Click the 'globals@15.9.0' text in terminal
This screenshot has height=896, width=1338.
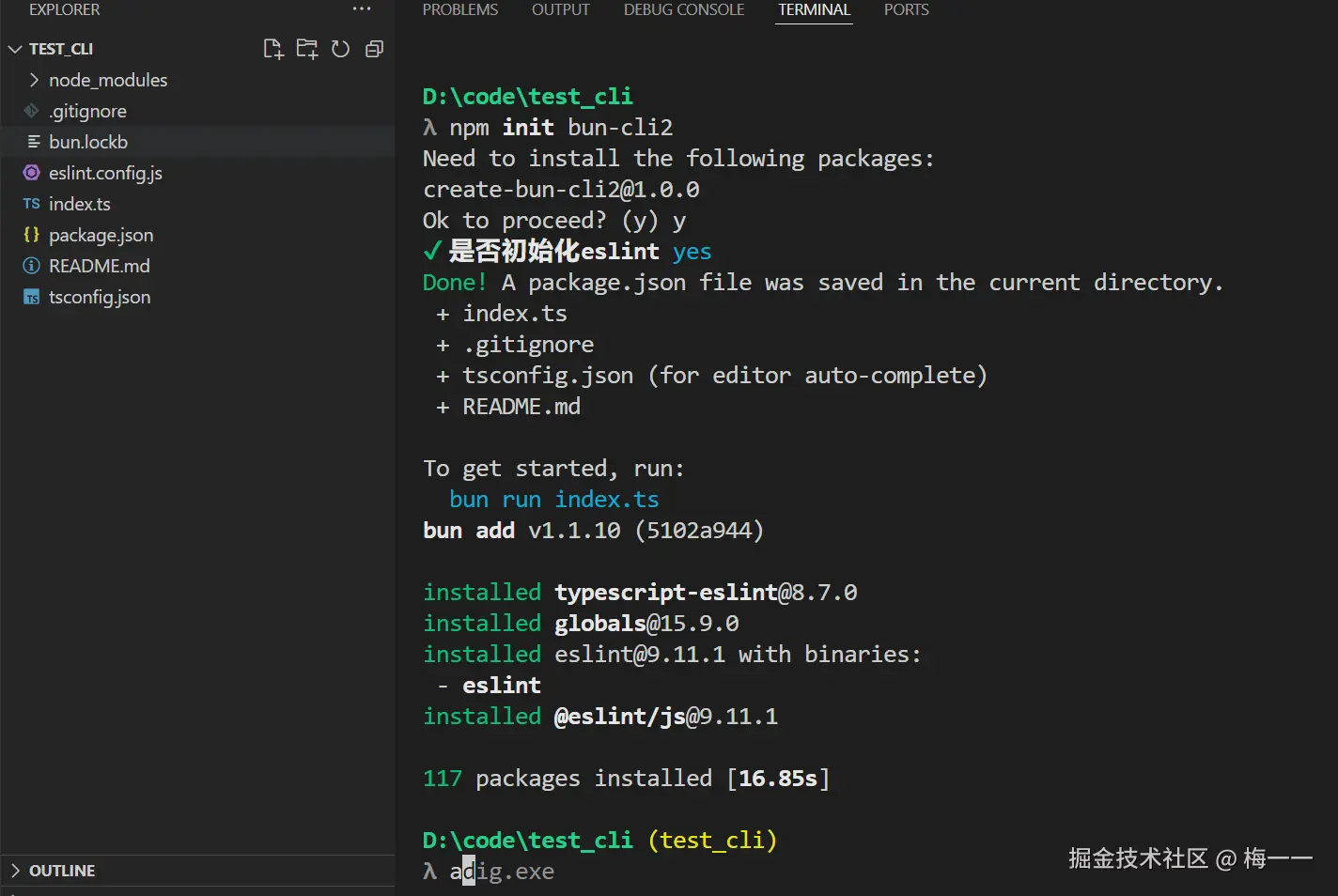(x=646, y=623)
